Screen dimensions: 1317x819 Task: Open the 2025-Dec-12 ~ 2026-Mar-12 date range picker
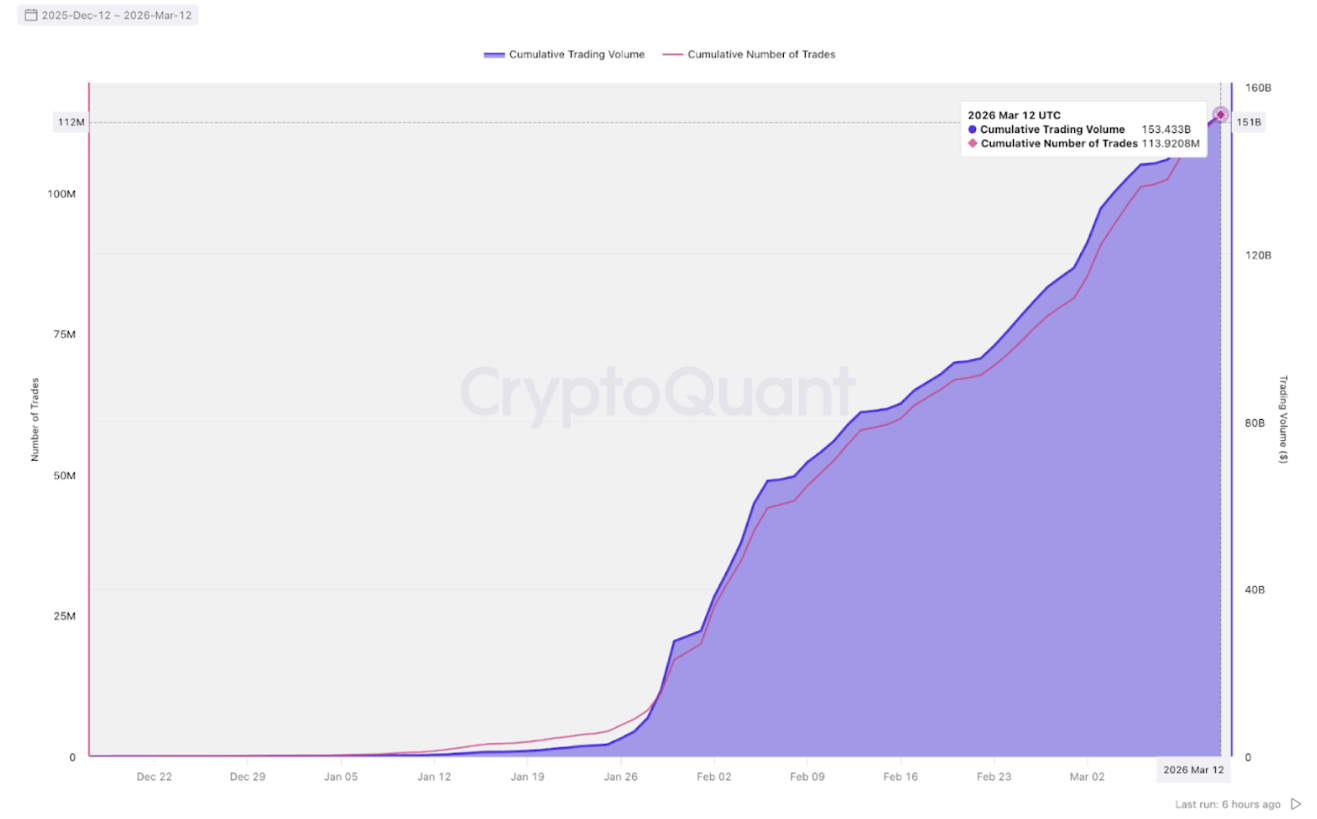coord(116,15)
